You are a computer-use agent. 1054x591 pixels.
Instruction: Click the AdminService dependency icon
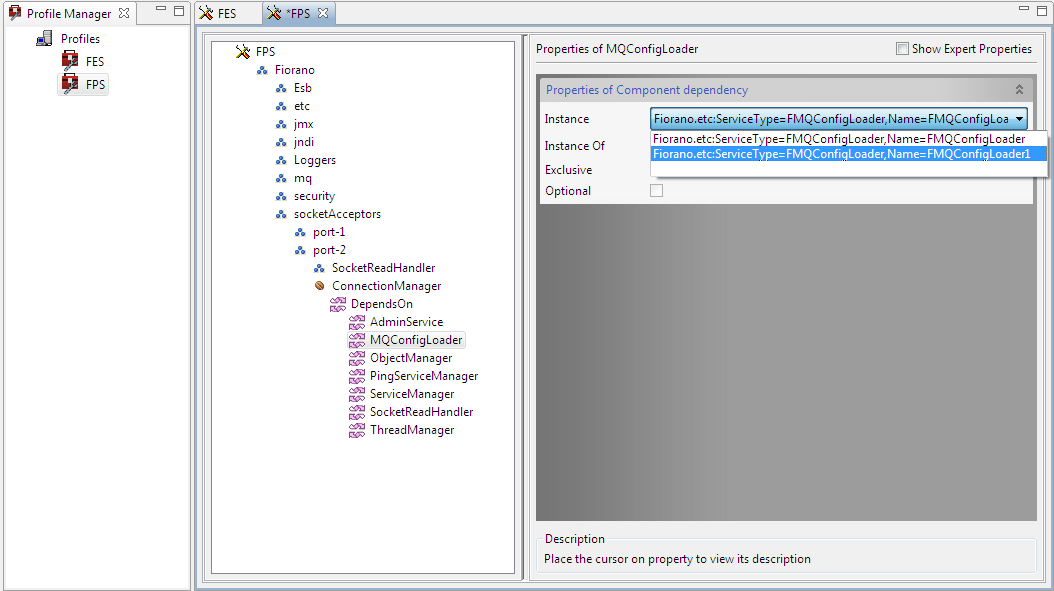[357, 322]
